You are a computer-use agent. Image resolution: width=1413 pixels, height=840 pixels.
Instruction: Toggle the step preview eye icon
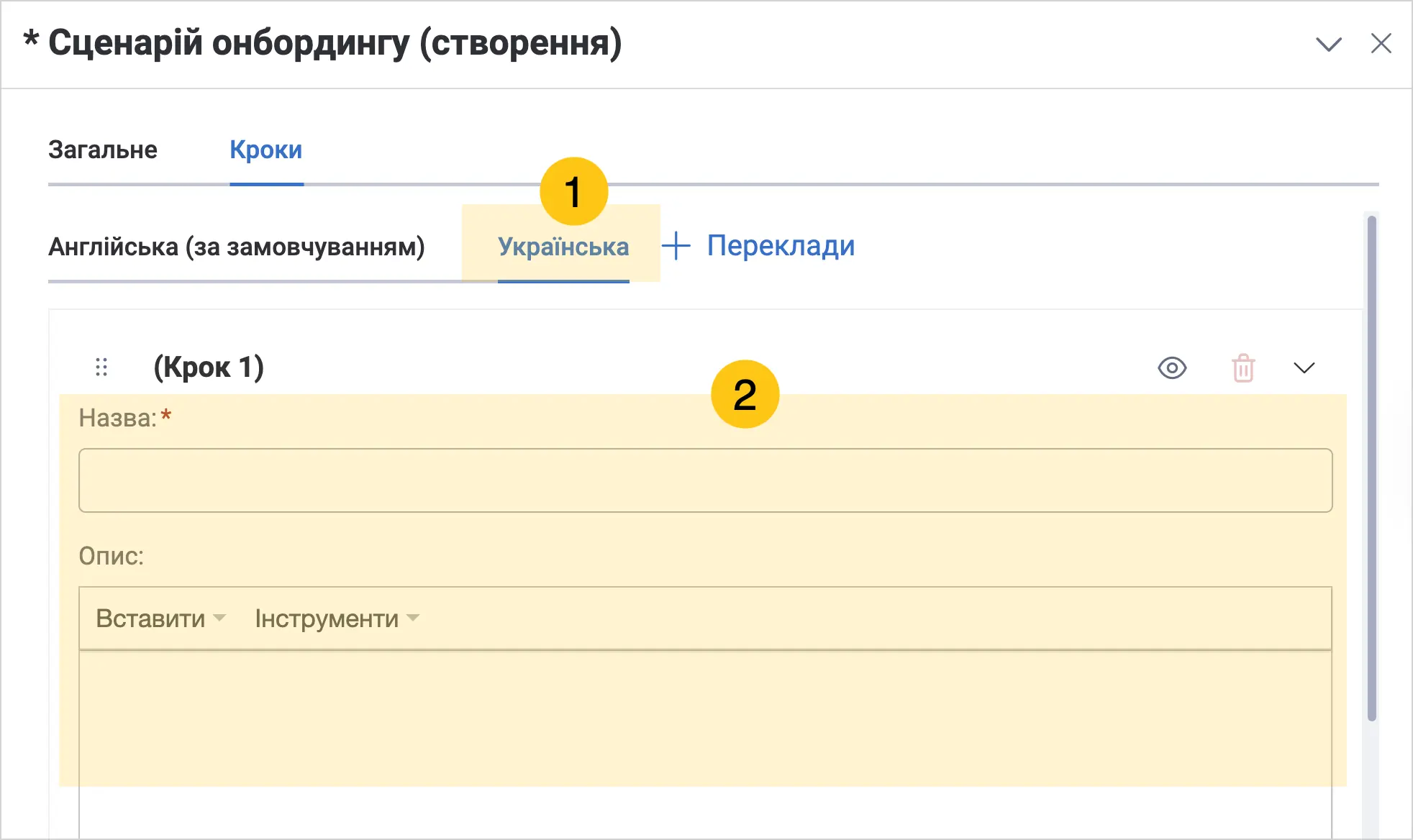[1172, 368]
